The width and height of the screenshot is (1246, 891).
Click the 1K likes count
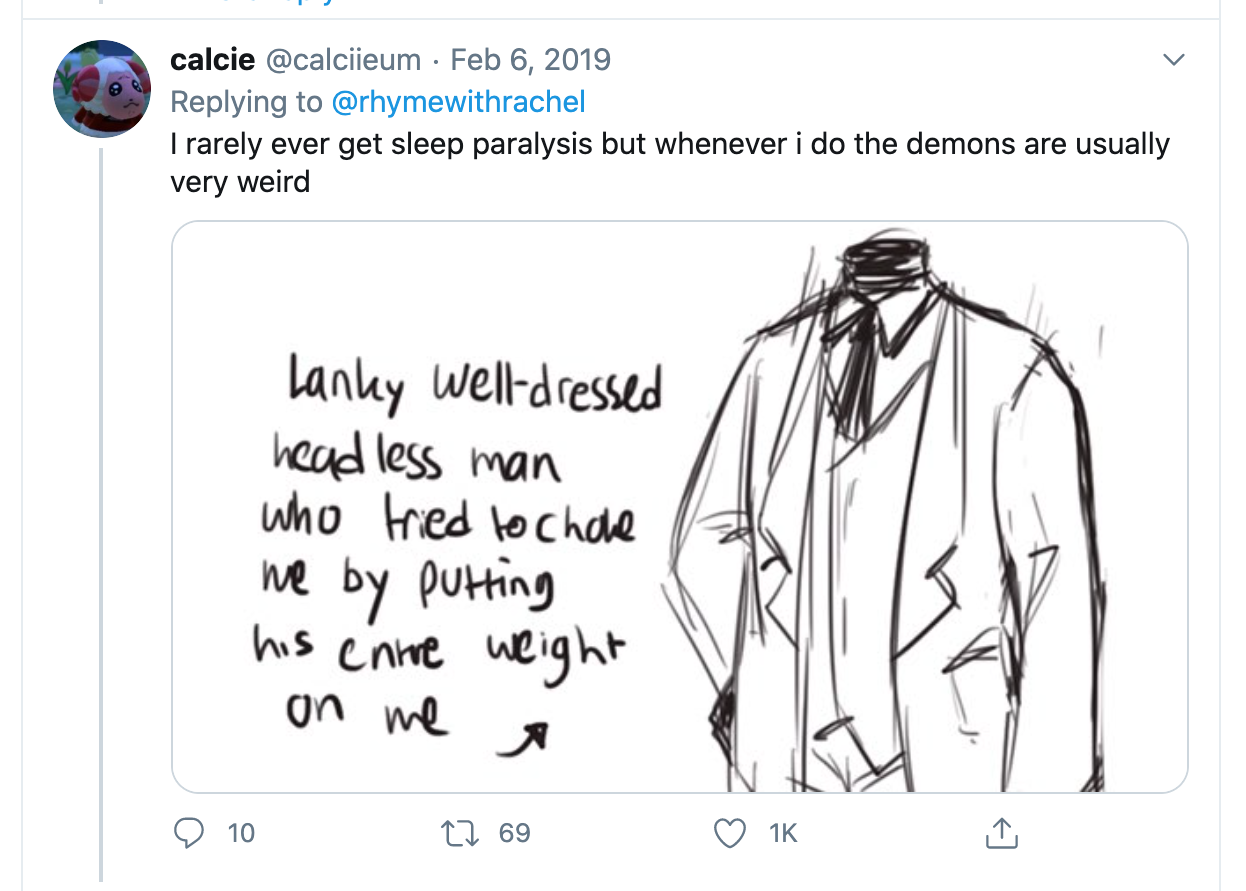[783, 833]
